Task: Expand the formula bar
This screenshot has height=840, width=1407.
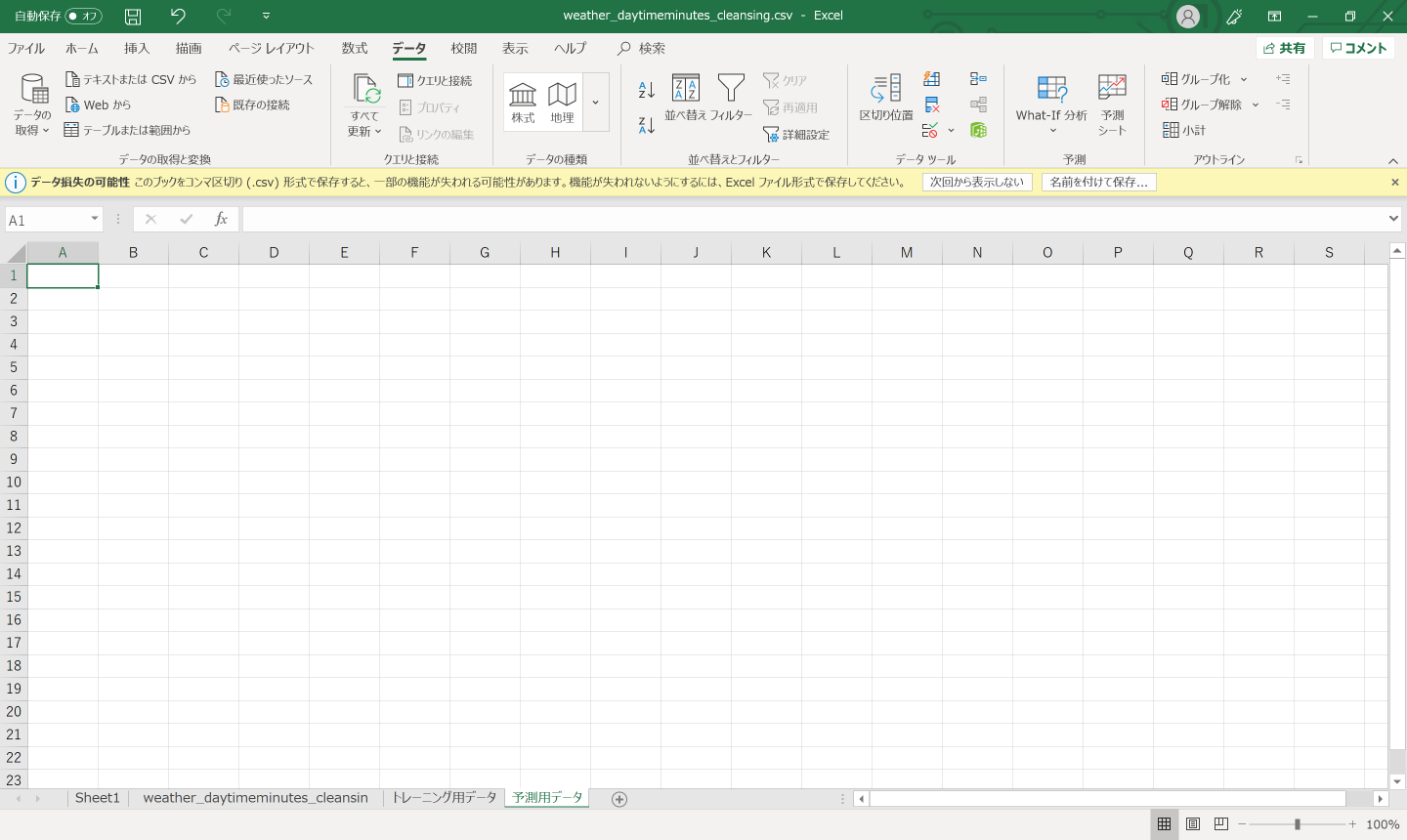Action: tap(1394, 219)
